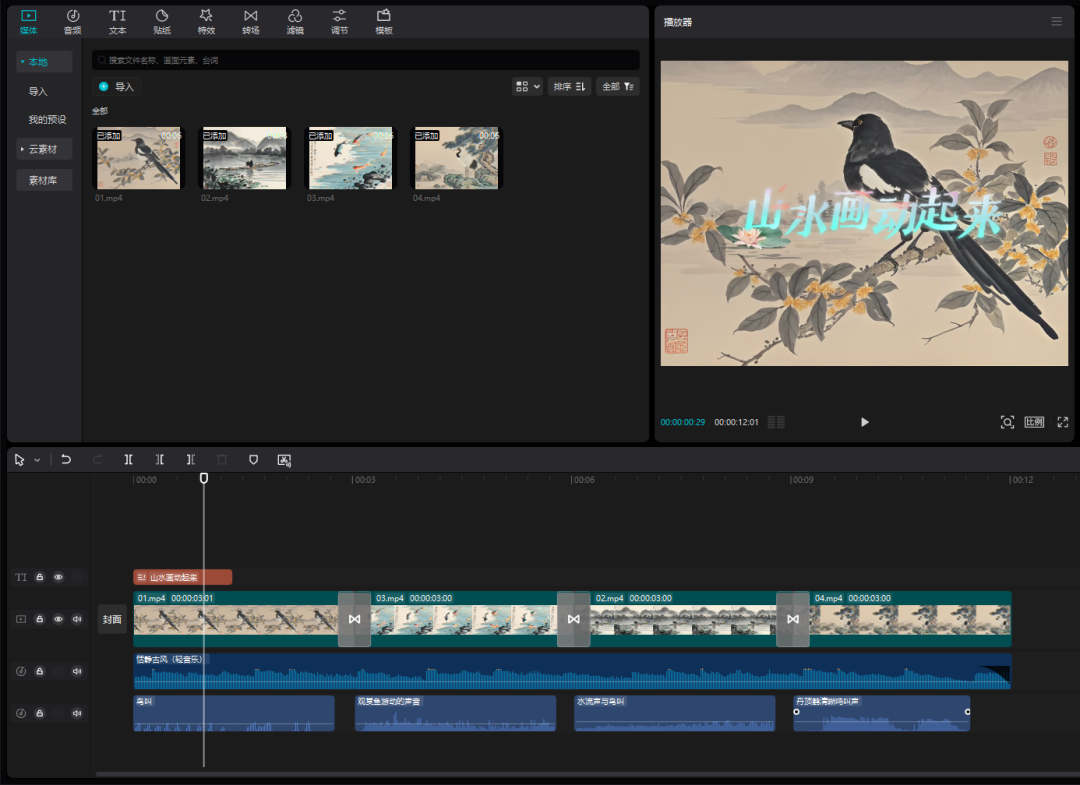Select the 03.mp4 media thumbnail

point(351,158)
